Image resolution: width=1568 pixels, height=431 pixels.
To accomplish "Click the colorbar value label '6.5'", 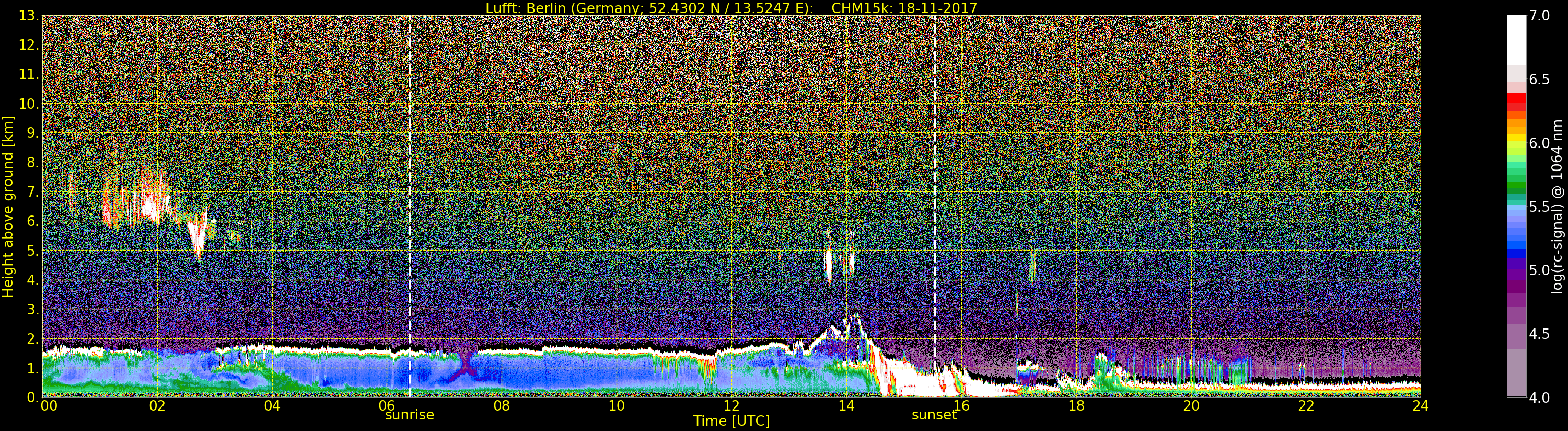I will point(1539,80).
